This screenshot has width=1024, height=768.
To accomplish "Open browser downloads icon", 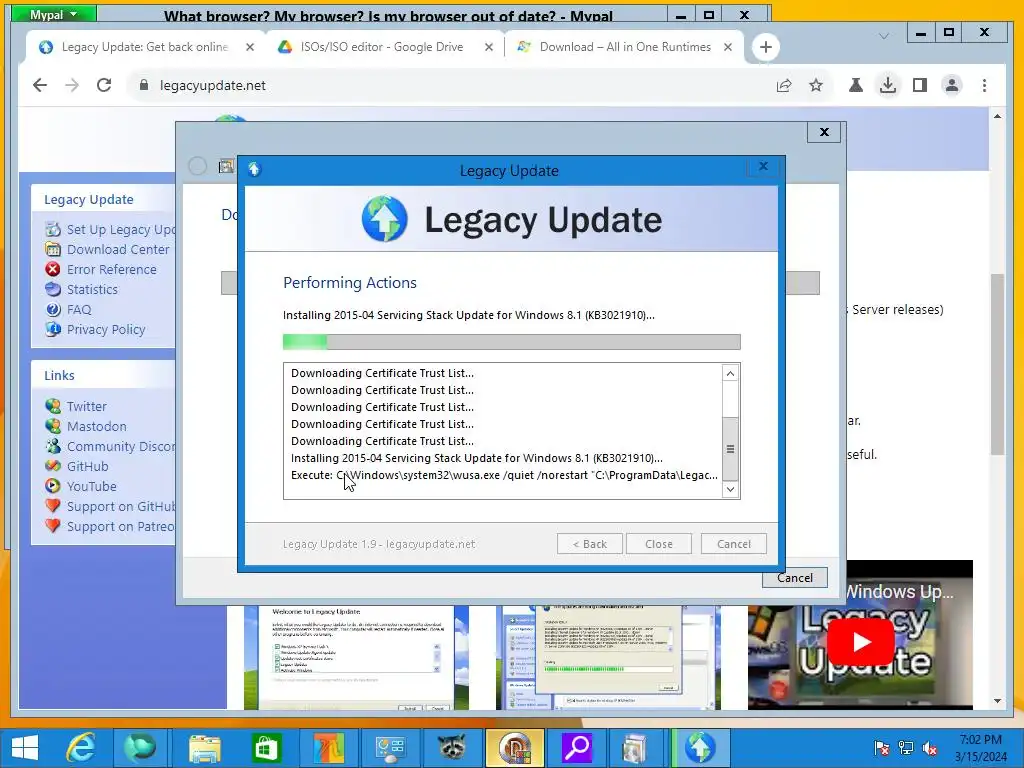I will tap(888, 86).
